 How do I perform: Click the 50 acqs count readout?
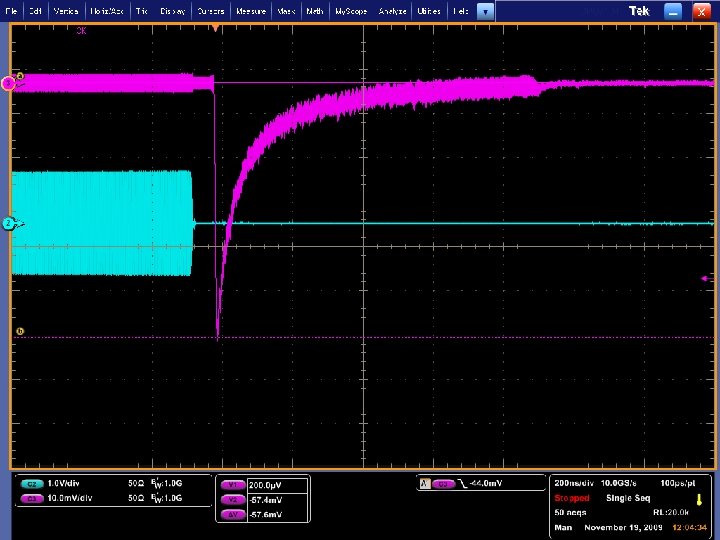tap(570, 512)
